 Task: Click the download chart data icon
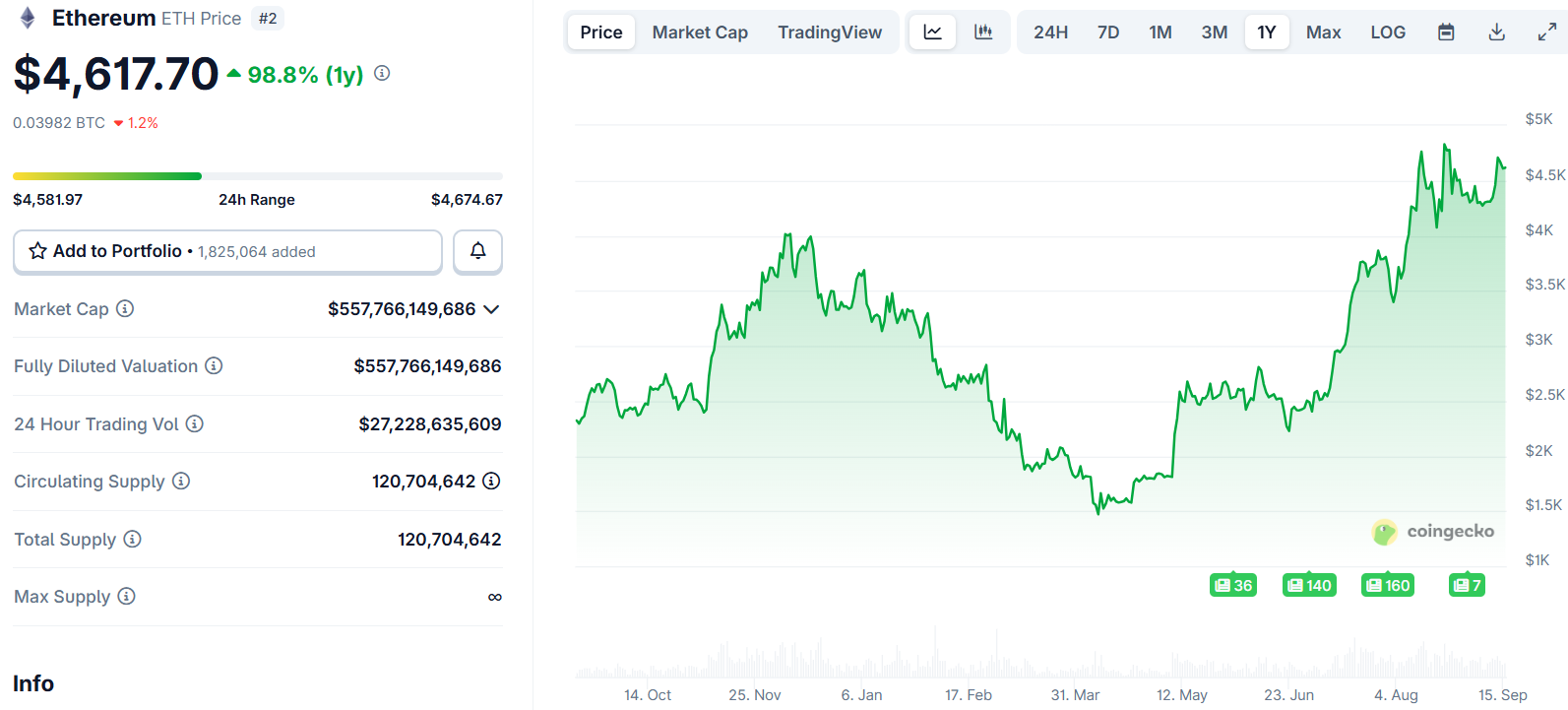click(1496, 32)
